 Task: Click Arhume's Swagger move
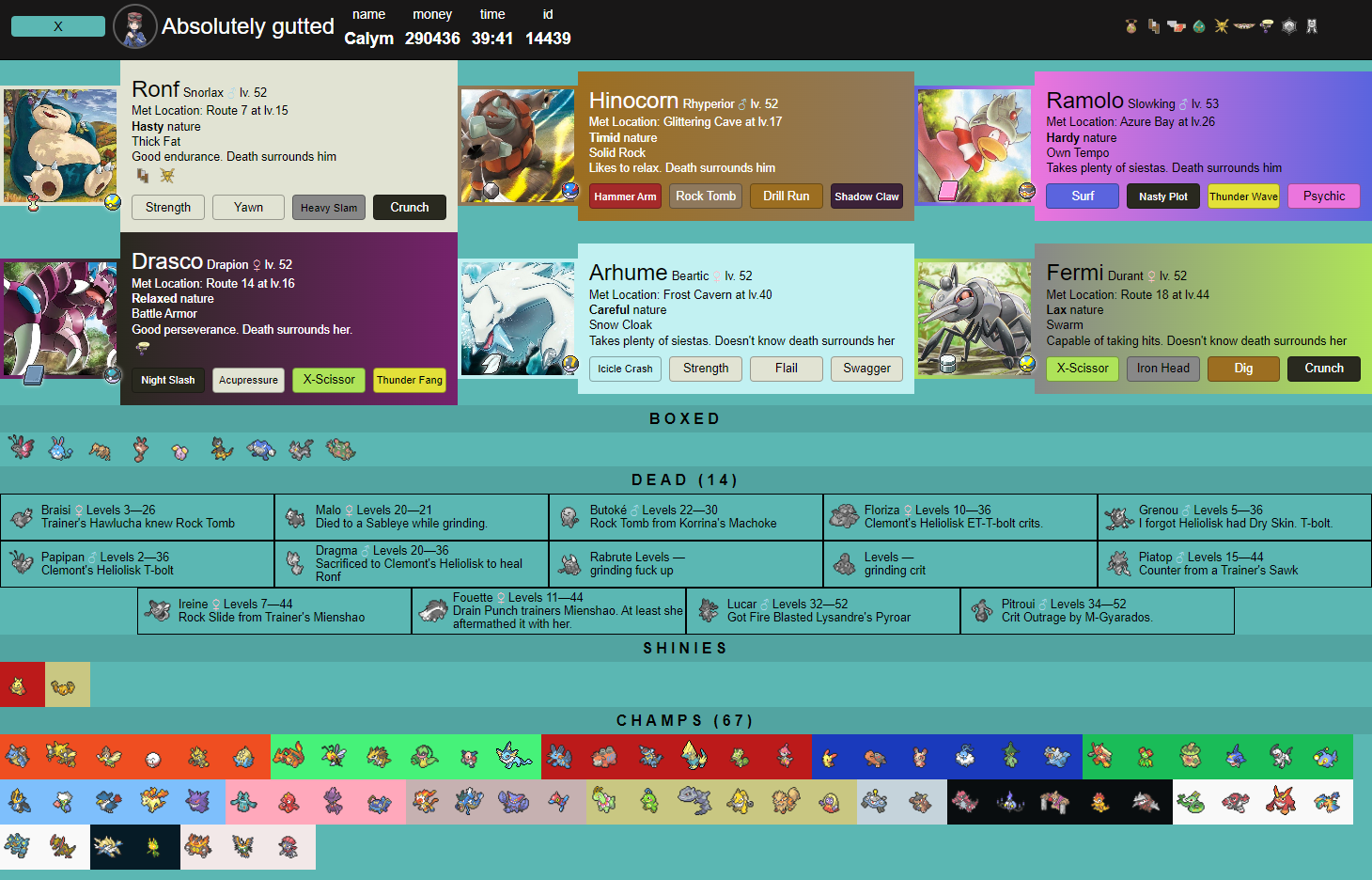click(x=866, y=369)
